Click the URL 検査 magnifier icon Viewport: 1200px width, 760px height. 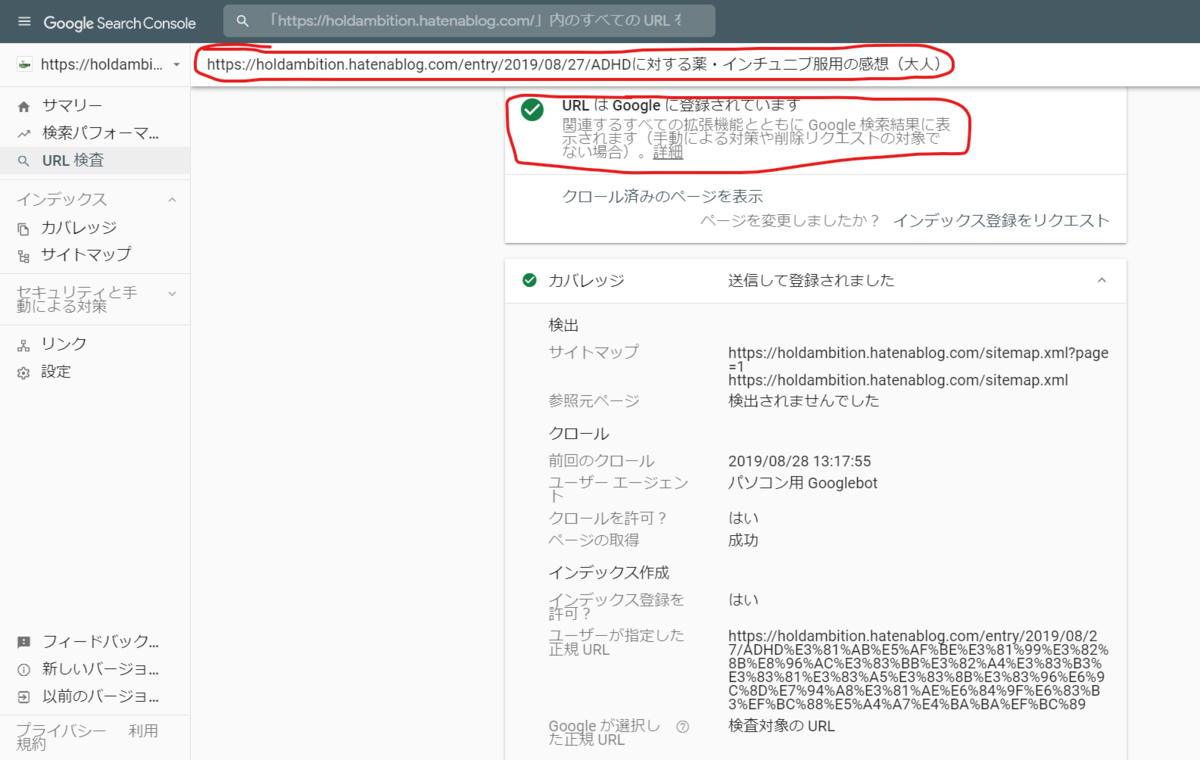click(24, 160)
